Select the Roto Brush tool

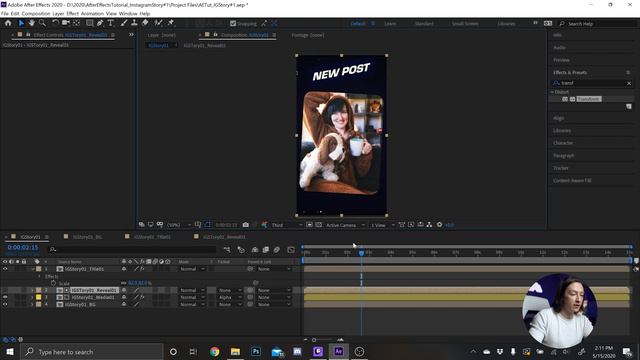[158, 23]
